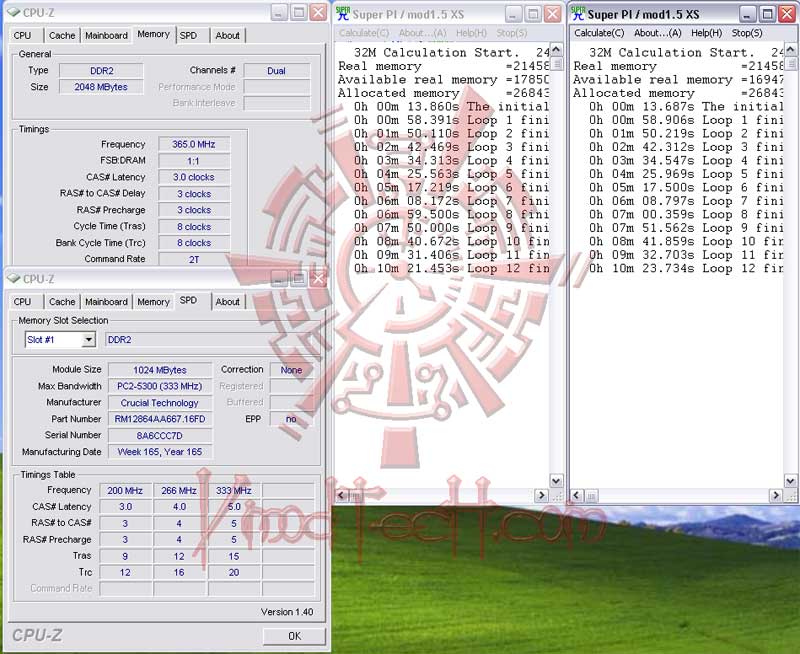Screen dimensions: 800x654
Task: Click Super PI icon in right window title bar
Action: point(578,14)
